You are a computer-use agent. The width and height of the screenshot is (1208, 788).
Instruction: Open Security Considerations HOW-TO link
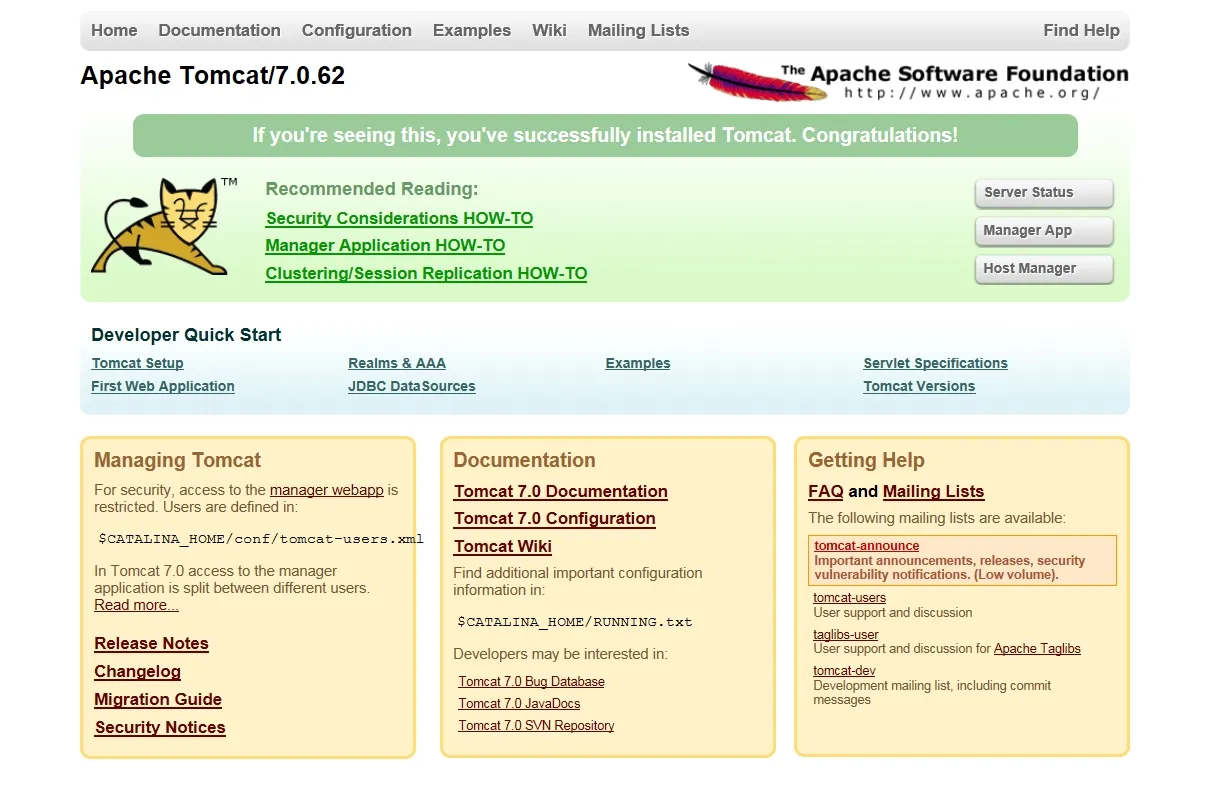(x=399, y=218)
